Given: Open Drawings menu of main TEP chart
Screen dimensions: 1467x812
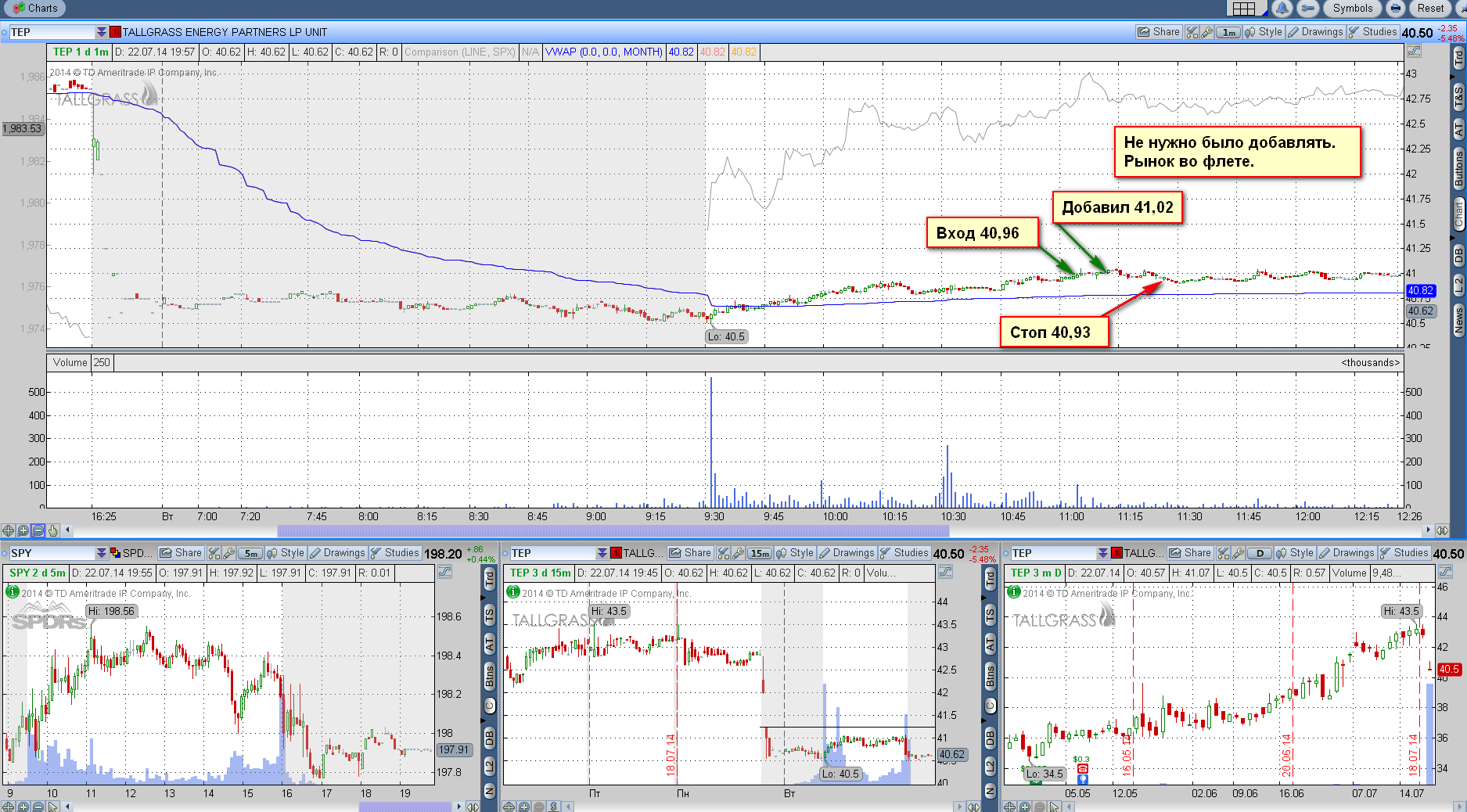Looking at the screenshot, I should click(x=1315, y=32).
